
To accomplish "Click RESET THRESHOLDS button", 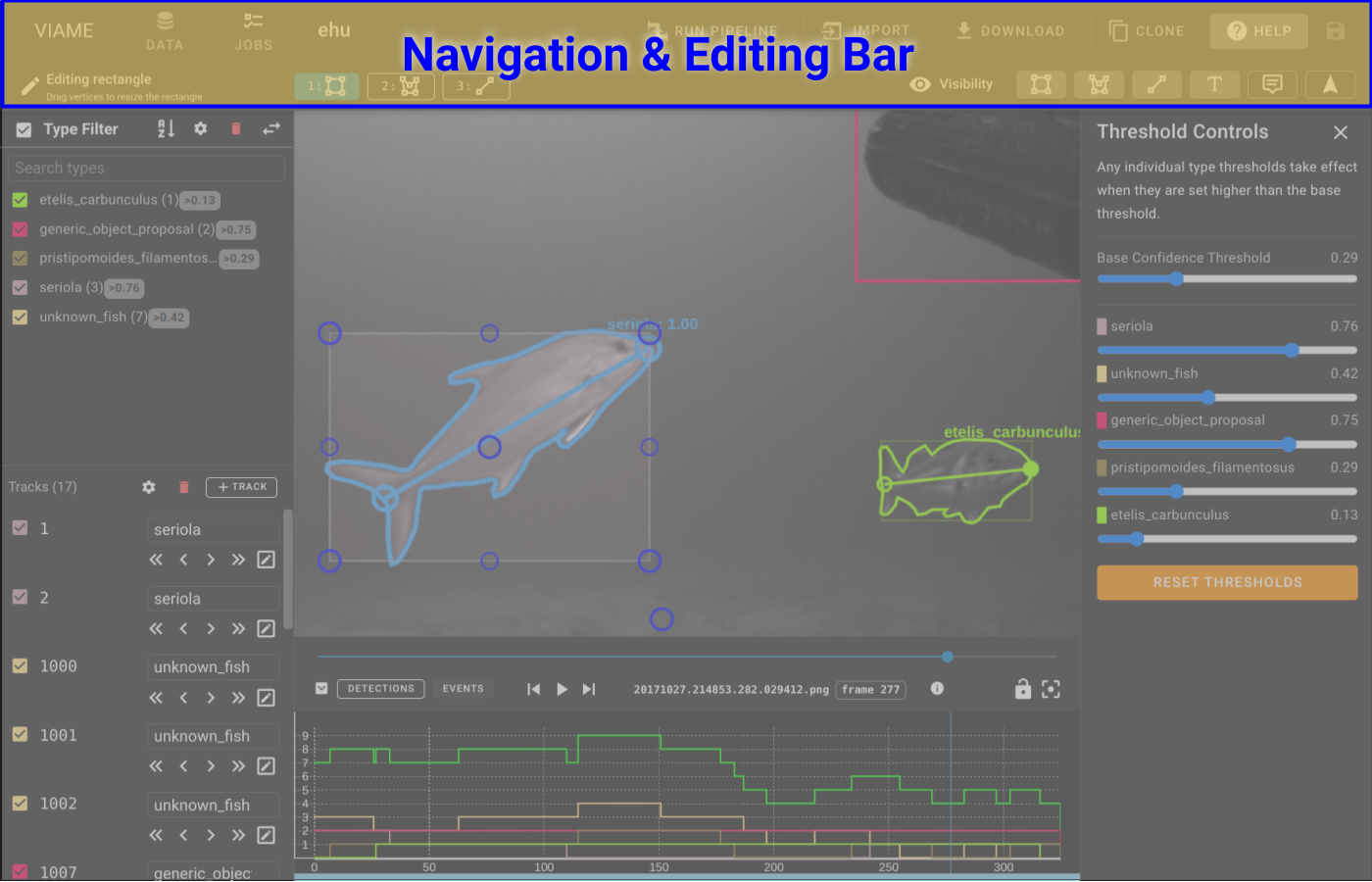I will [1227, 582].
